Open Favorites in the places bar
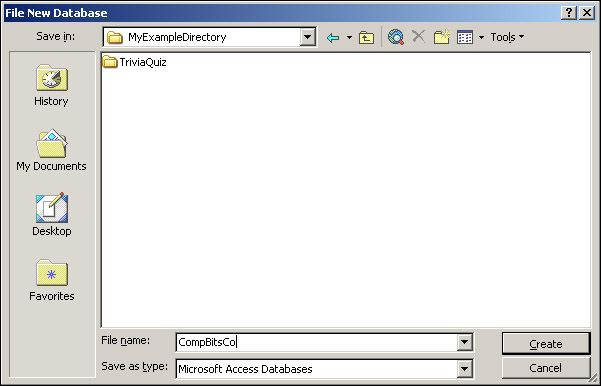This screenshot has width=601, height=386. pyautogui.click(x=52, y=280)
